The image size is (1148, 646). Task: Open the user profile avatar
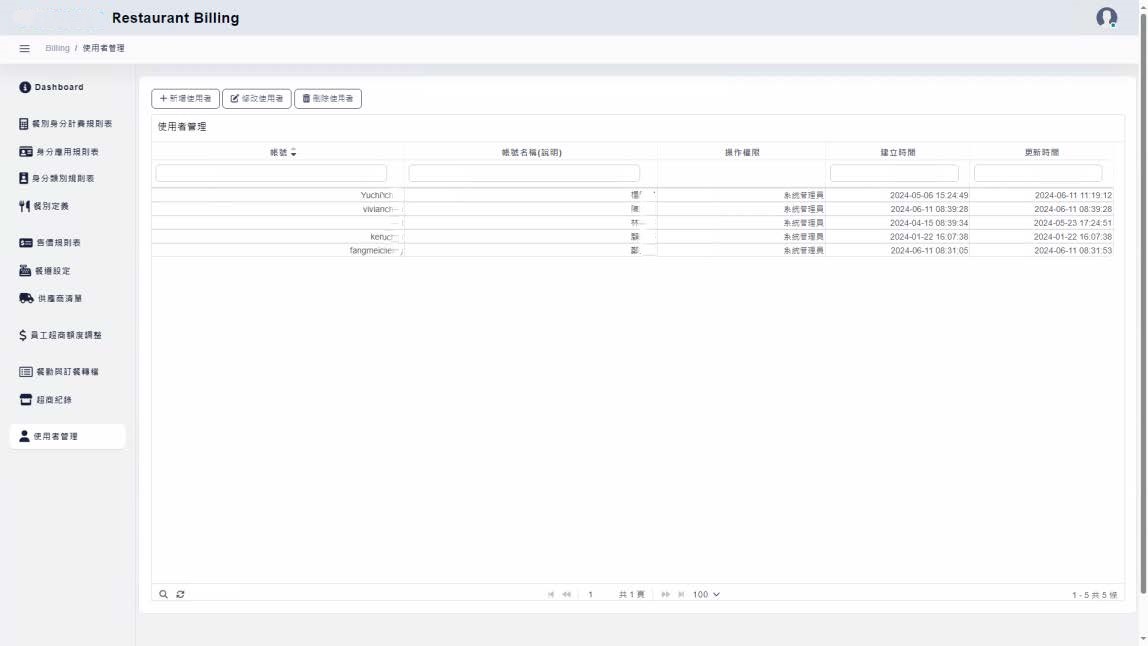[x=1106, y=17]
